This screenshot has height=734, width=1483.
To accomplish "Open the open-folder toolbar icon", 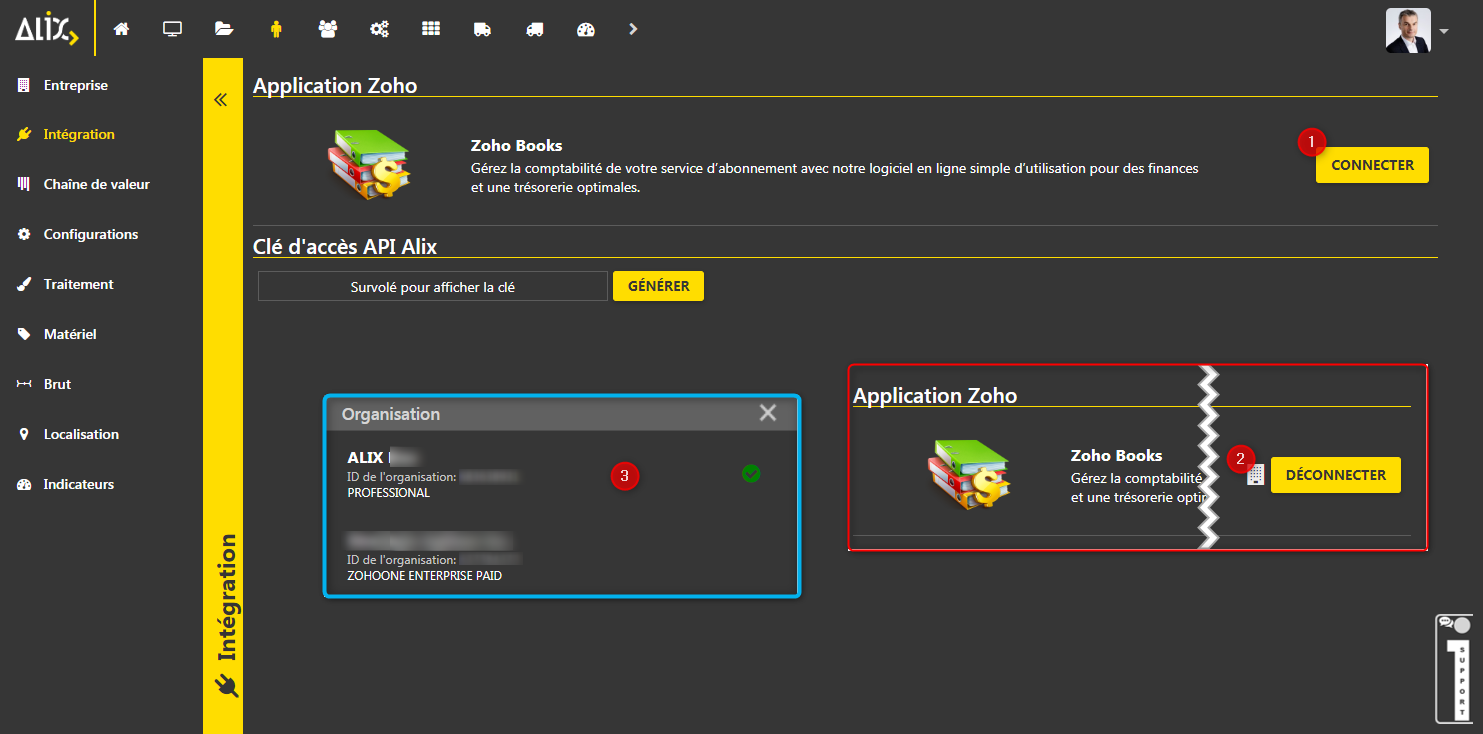I will [224, 29].
